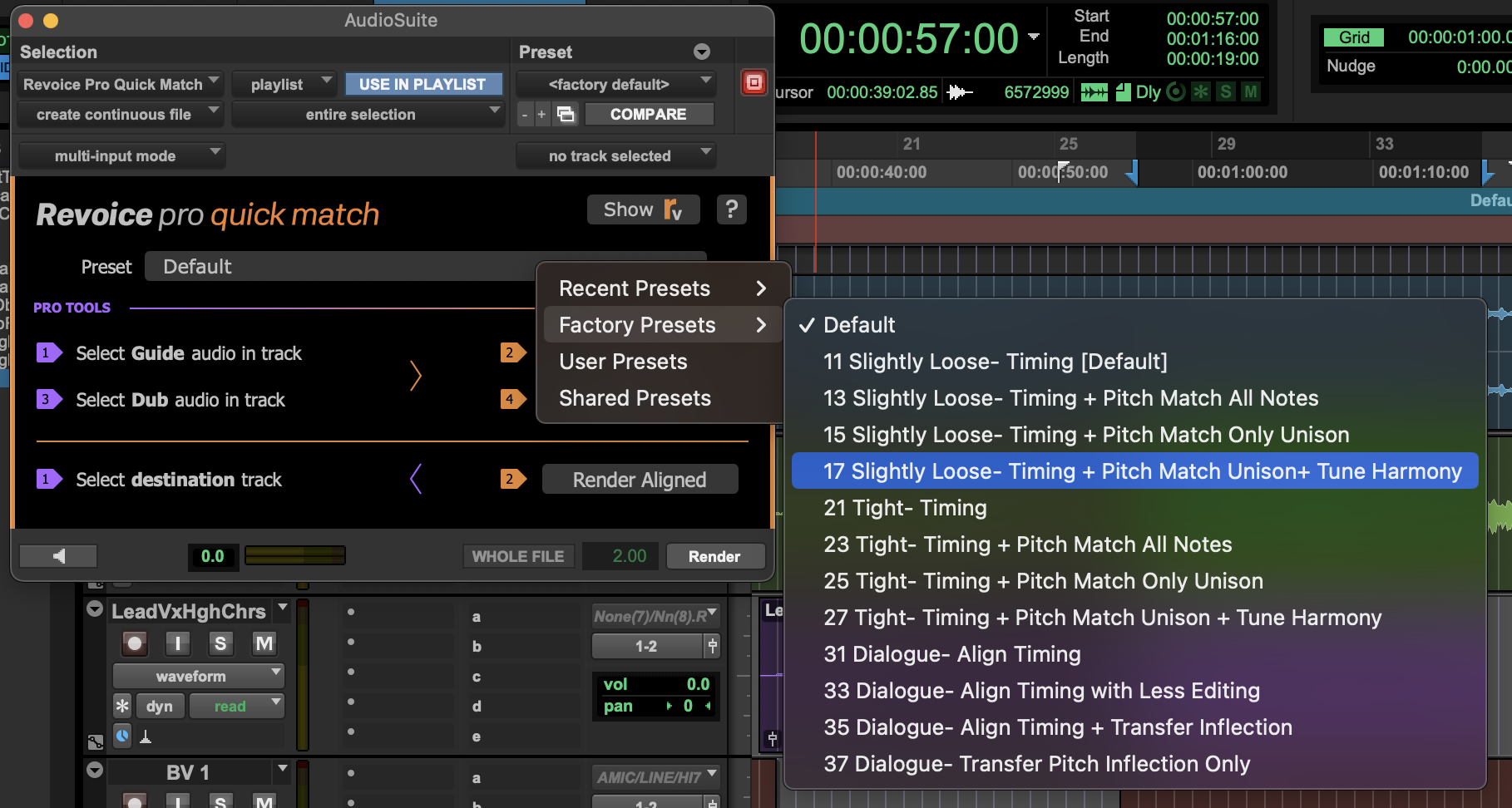Click the blue elastic audio clock icon
Viewport: 1512px width, 808px height.
[x=122, y=735]
